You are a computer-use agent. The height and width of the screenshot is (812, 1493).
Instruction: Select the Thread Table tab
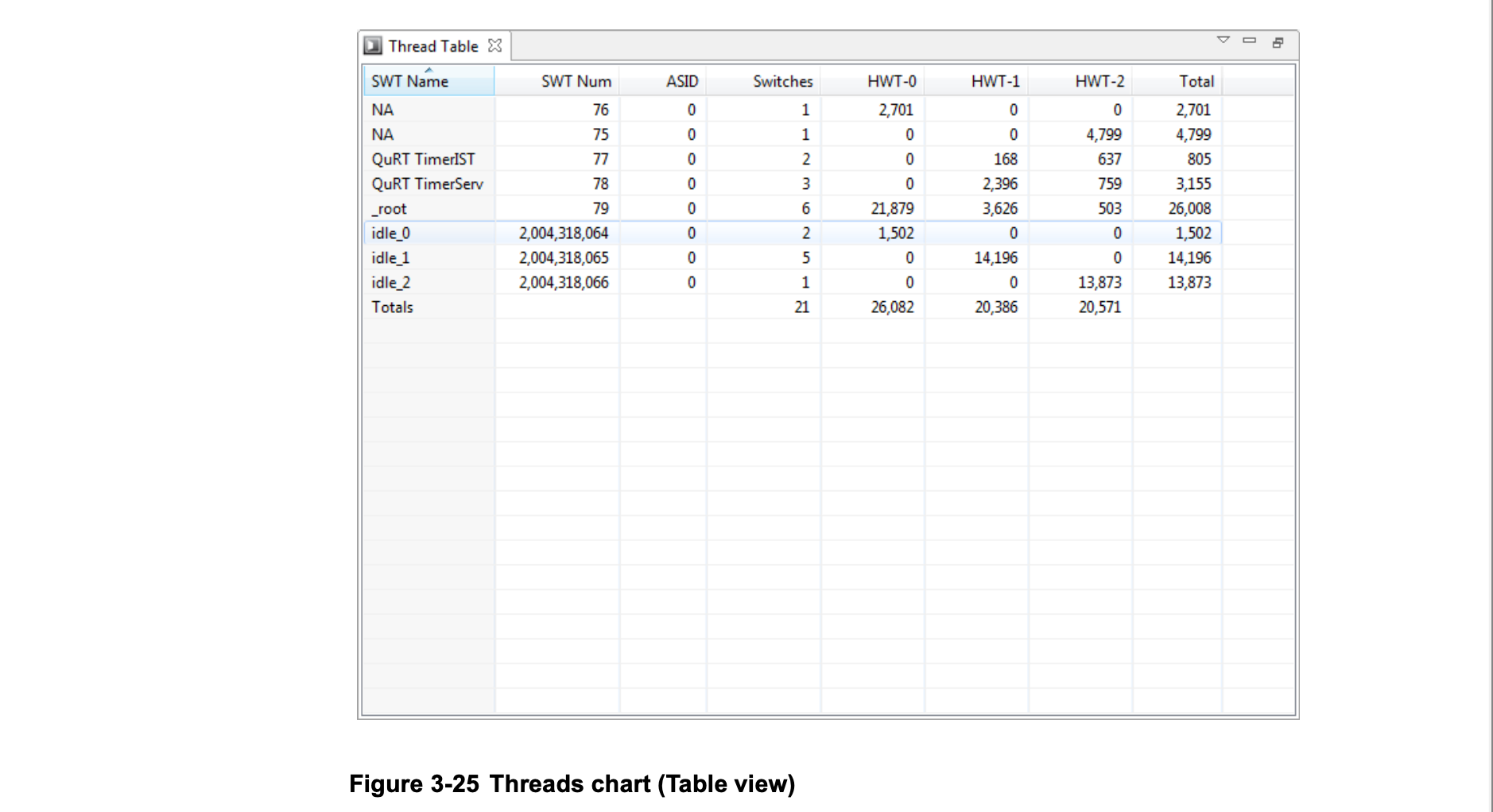(433, 46)
